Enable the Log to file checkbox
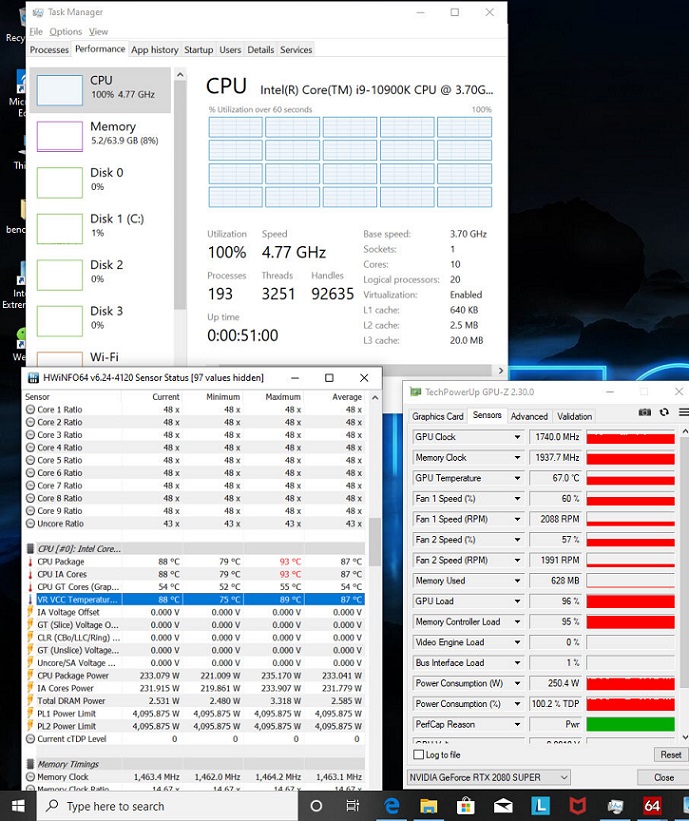The image size is (689, 821). point(418,755)
